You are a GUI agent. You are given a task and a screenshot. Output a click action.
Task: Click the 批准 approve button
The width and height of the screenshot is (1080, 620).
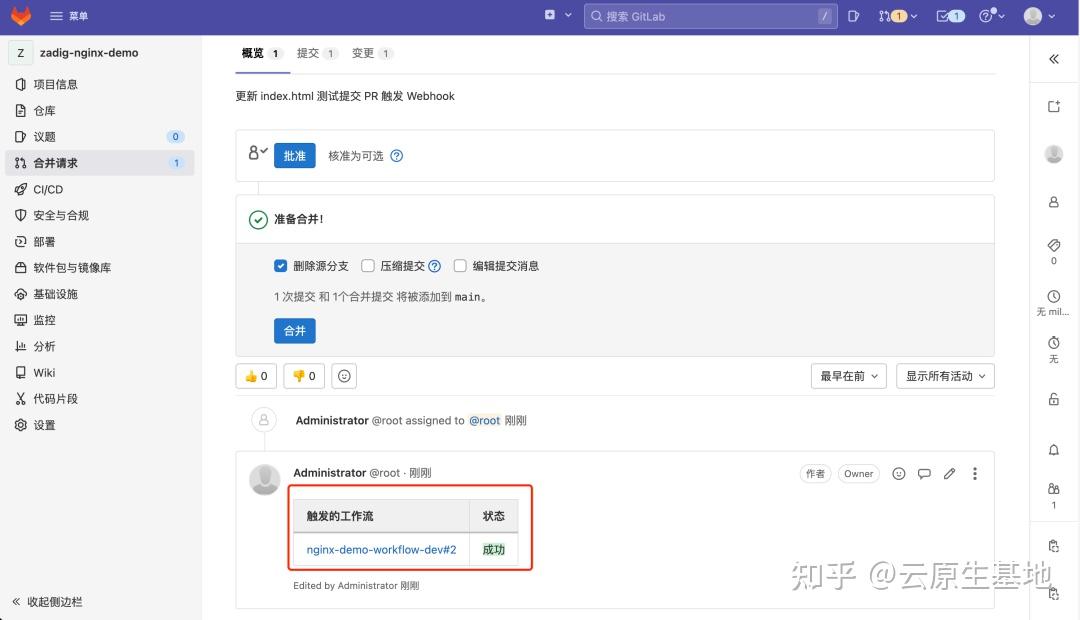point(294,155)
